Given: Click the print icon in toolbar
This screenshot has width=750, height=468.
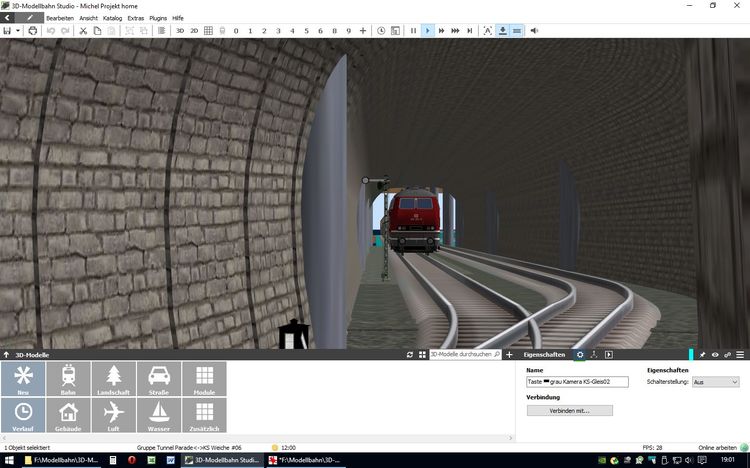Looking at the screenshot, I should (x=33, y=31).
